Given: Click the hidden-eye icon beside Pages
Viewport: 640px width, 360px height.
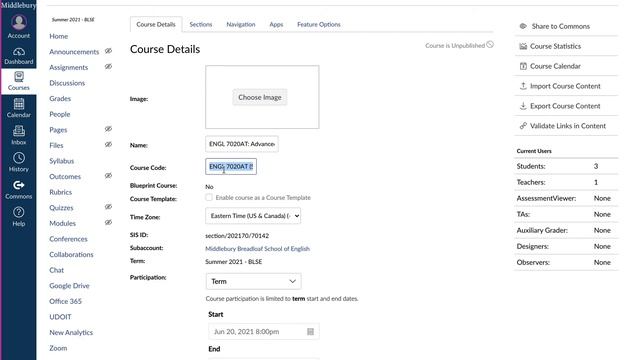Looking at the screenshot, I should tap(108, 129).
